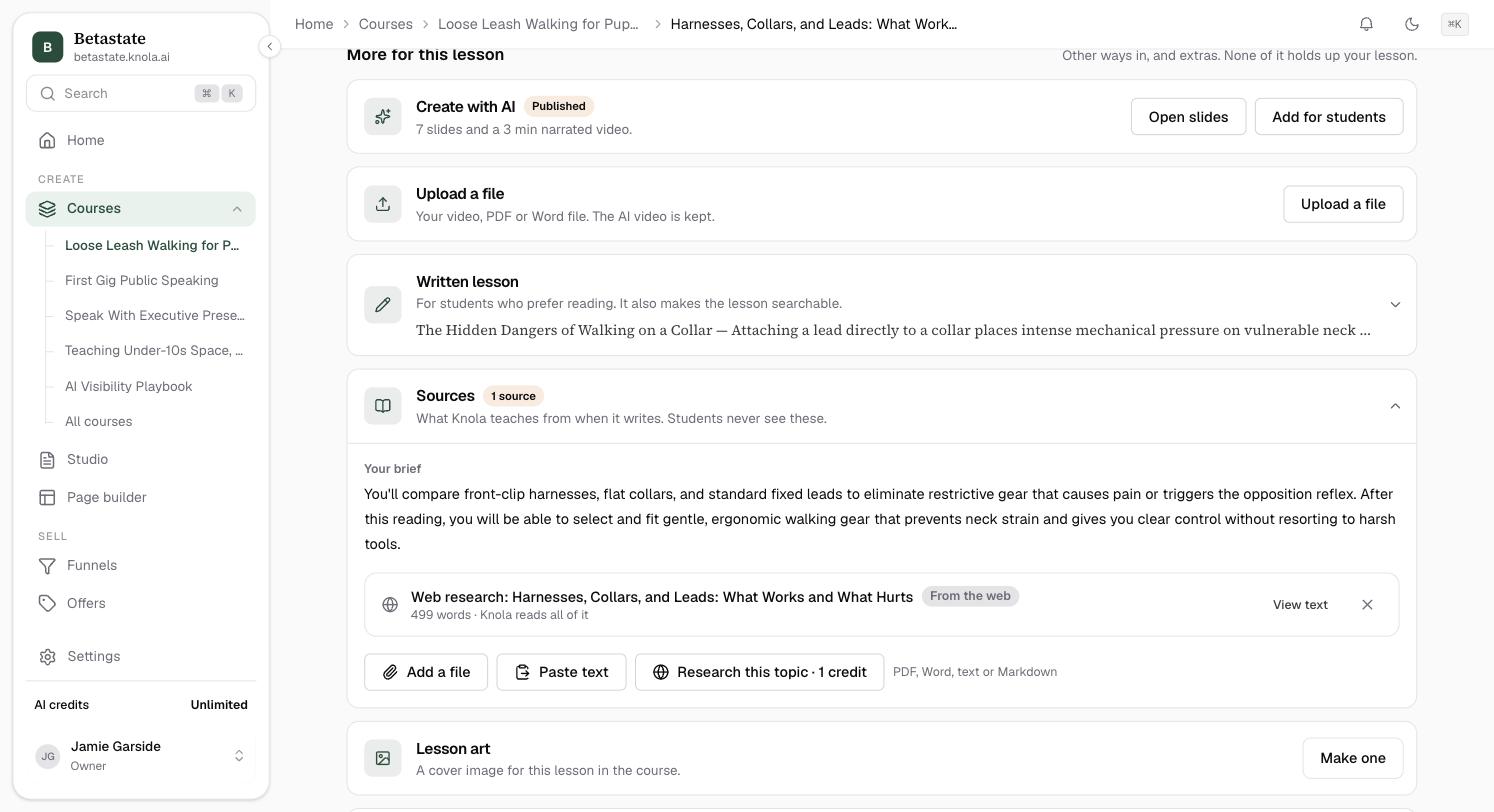
Task: Expand the Written lesson card
Action: pyautogui.click(x=1395, y=304)
